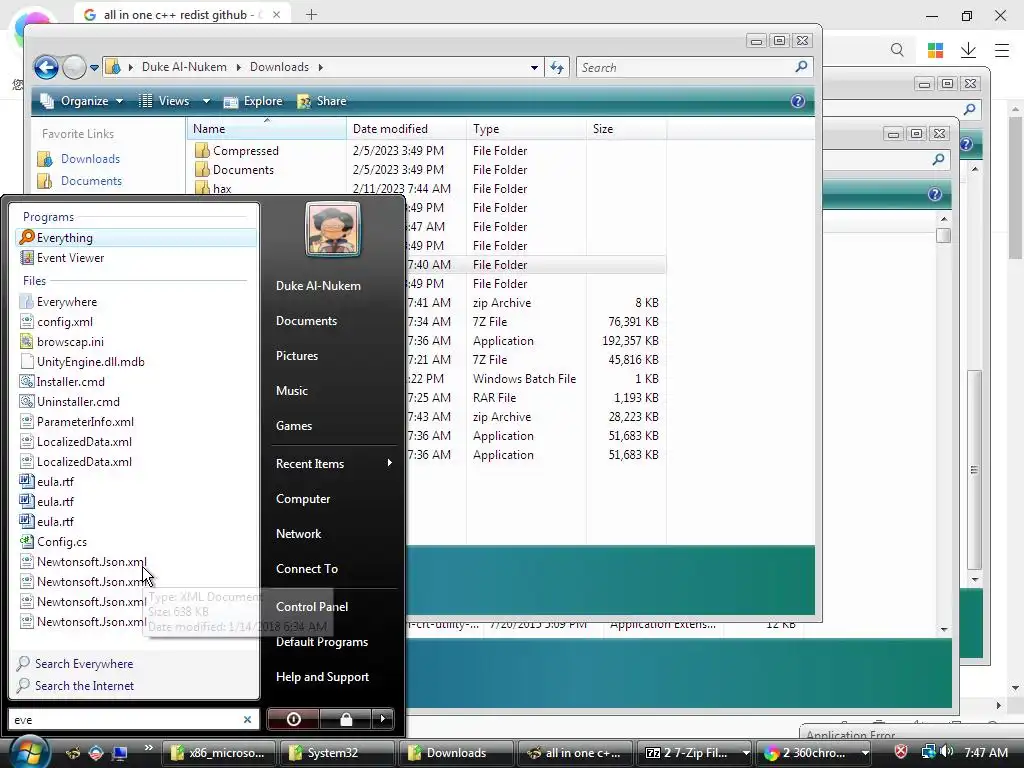Launch Event Viewer from Programs list
This screenshot has height=768, width=1024.
(x=136, y=258)
